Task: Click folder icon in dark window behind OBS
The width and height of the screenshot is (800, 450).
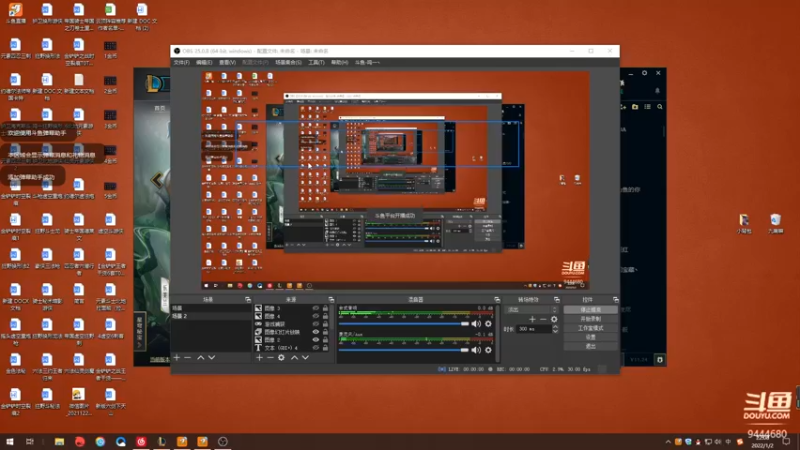Action: click(635, 107)
